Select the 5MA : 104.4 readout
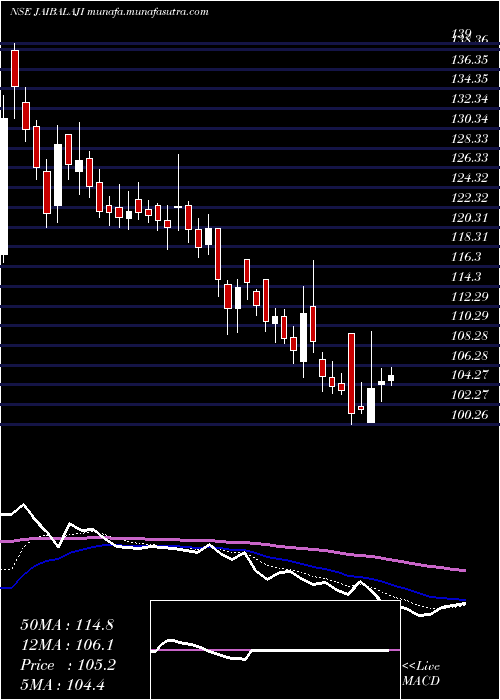Viewport: 500px width, 700px height. [63, 684]
